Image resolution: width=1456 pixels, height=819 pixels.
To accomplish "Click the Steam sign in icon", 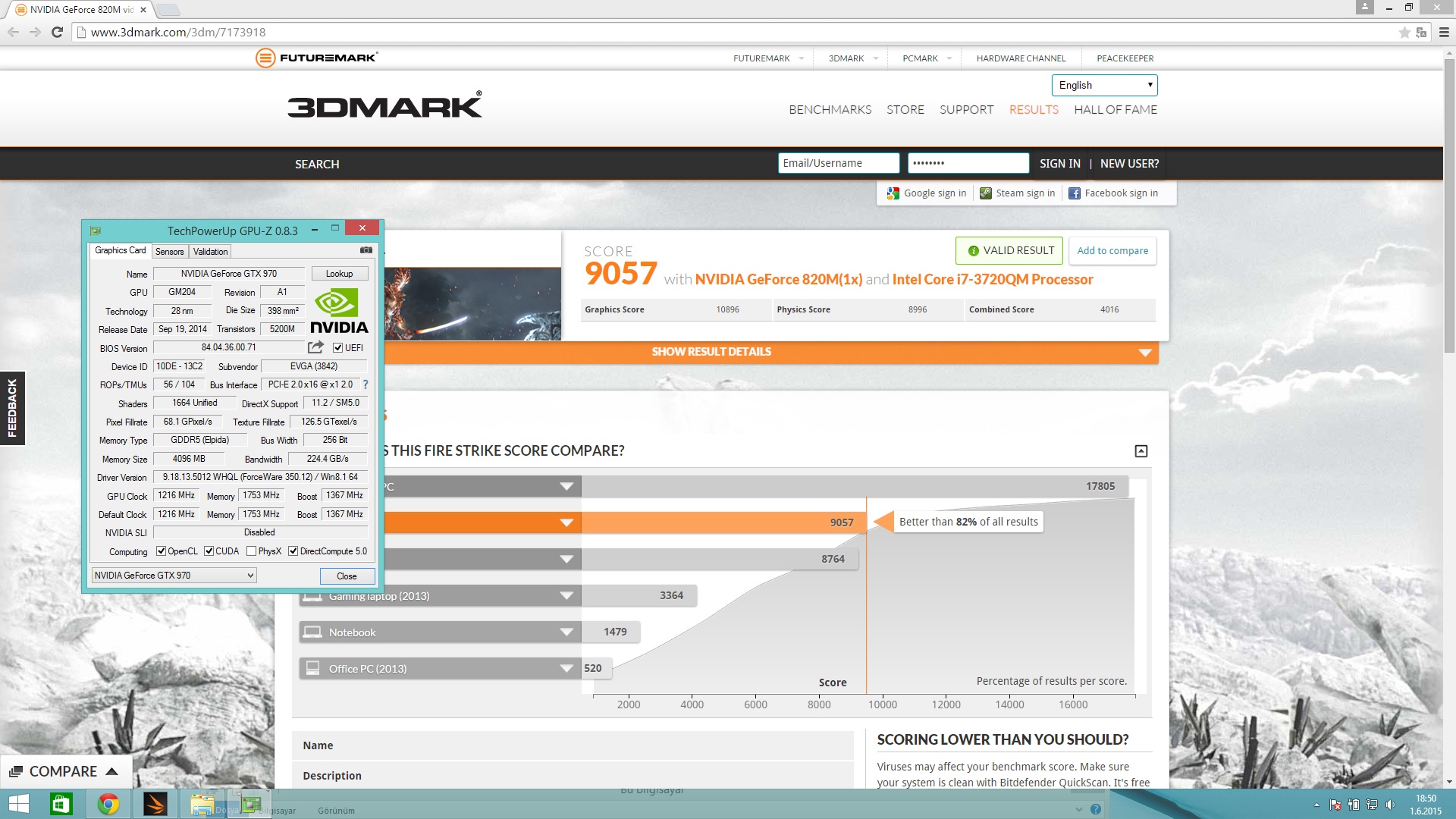I will (x=986, y=193).
